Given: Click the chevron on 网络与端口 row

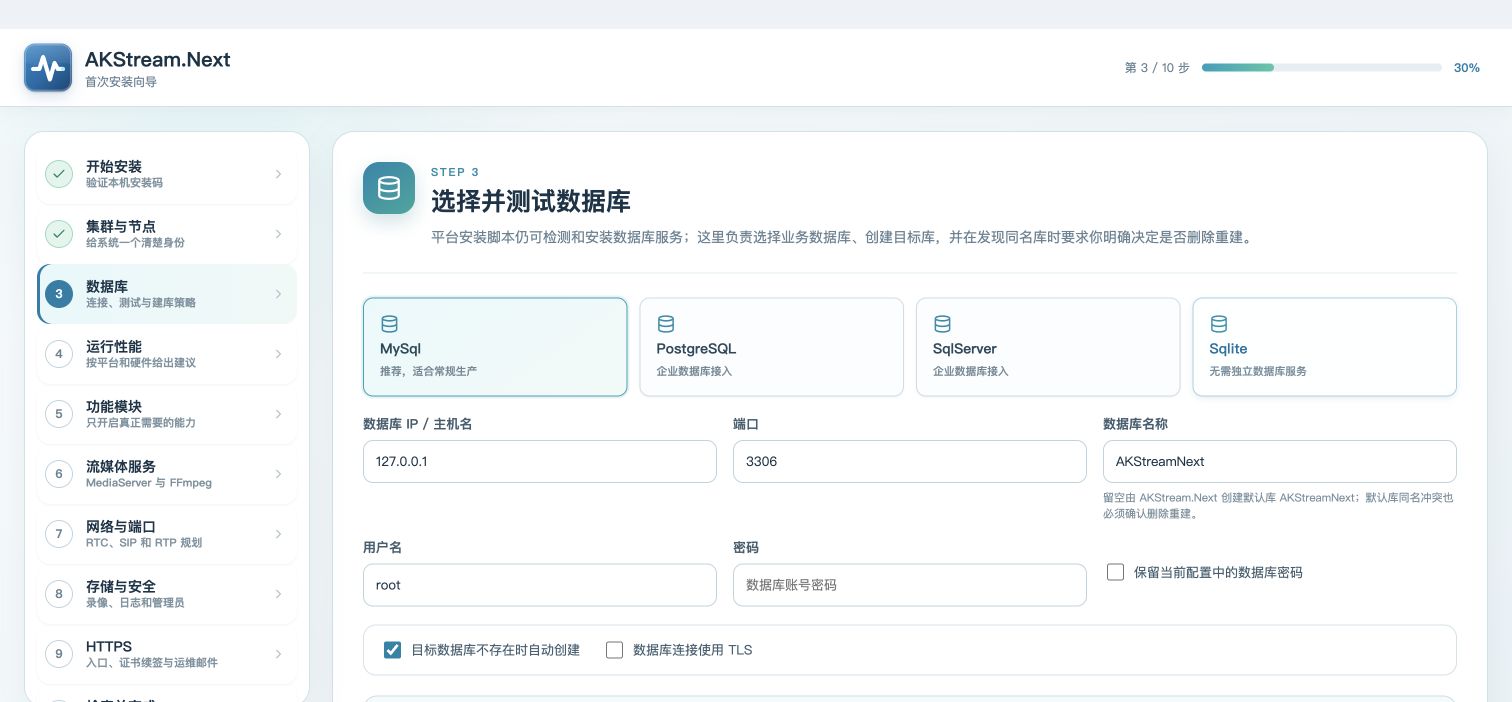Looking at the screenshot, I should [x=278, y=534].
